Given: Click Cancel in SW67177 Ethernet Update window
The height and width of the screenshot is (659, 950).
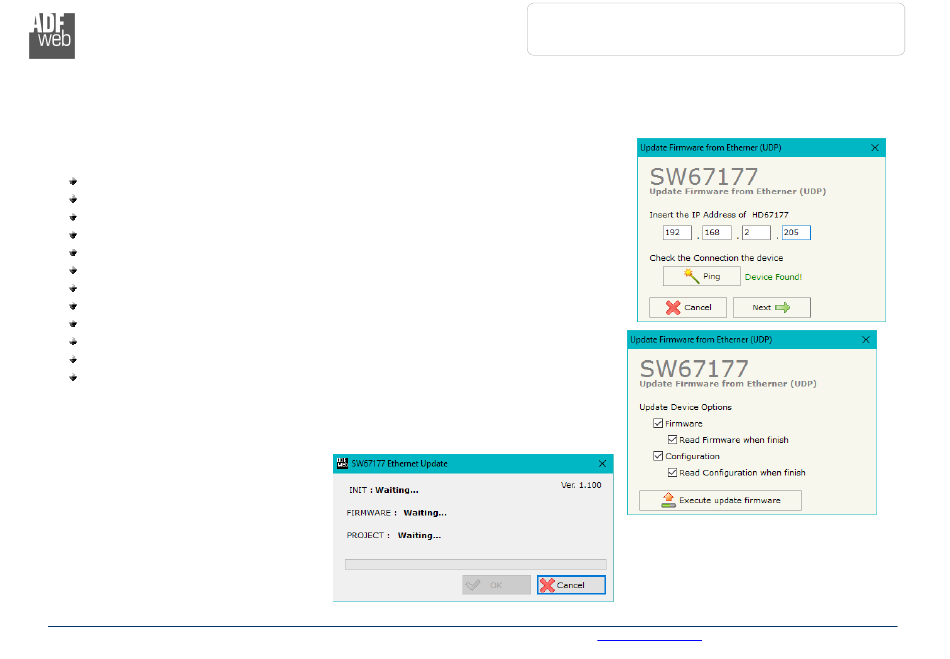Looking at the screenshot, I should point(571,584).
